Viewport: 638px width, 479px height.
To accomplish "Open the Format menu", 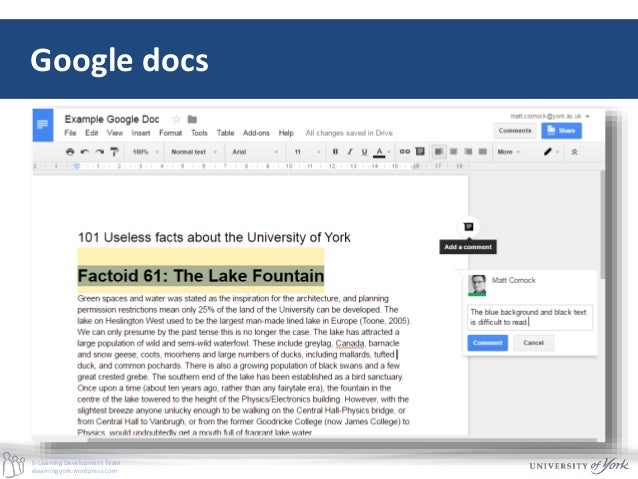I will (170, 133).
